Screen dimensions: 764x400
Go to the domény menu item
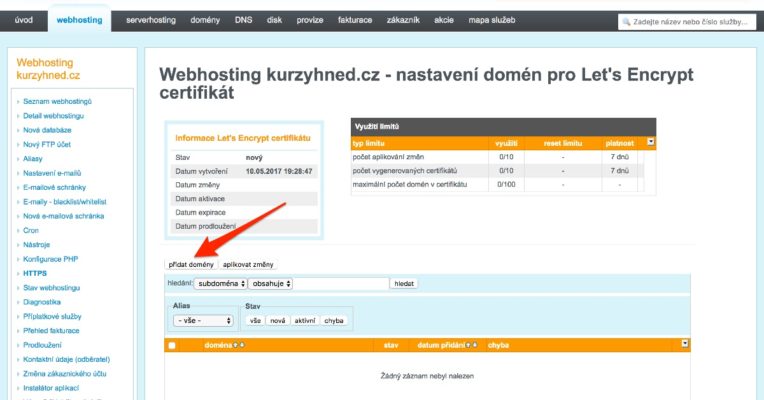point(205,20)
